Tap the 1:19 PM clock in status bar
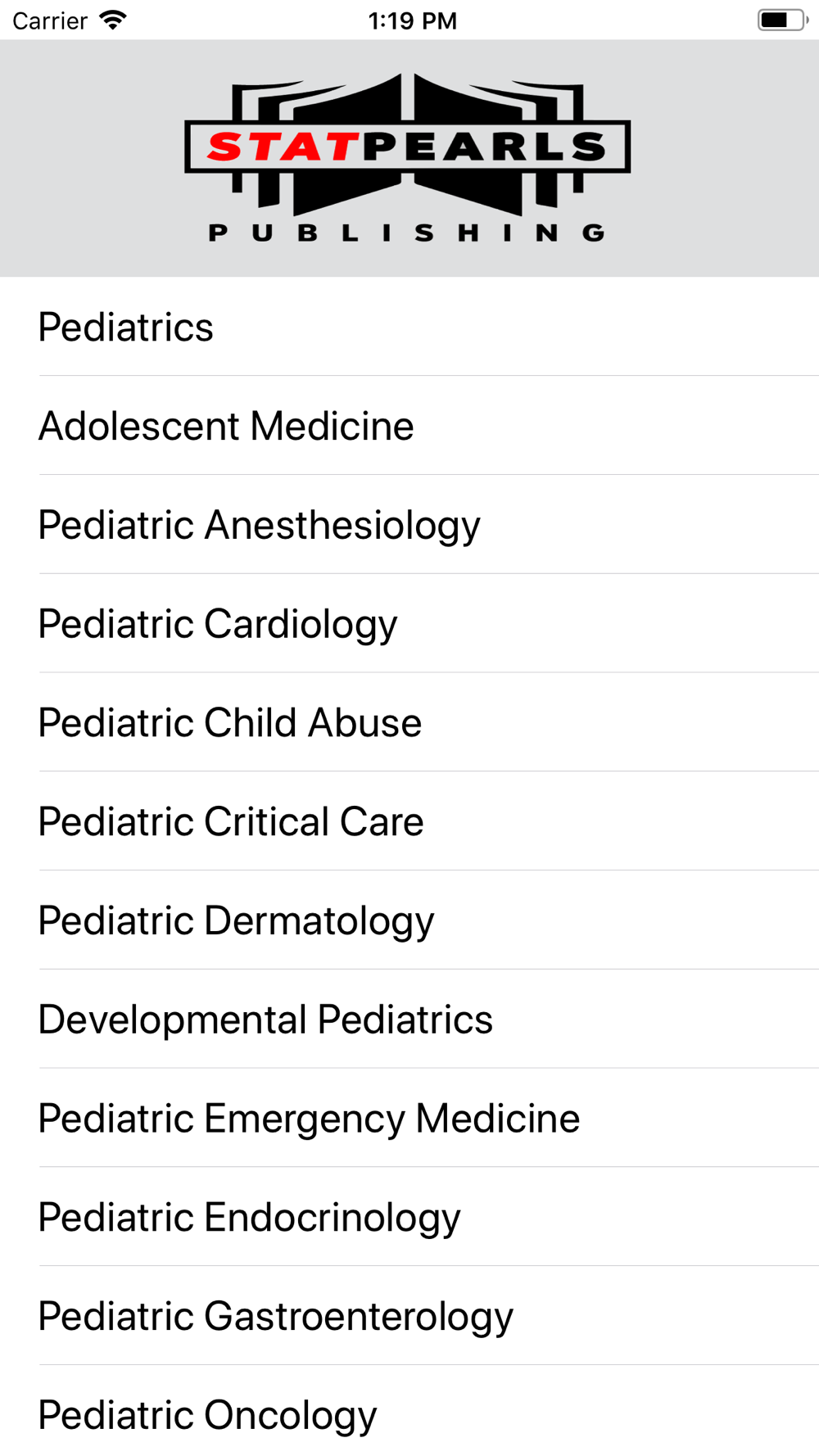Image resolution: width=819 pixels, height=1456 pixels. tap(412, 20)
